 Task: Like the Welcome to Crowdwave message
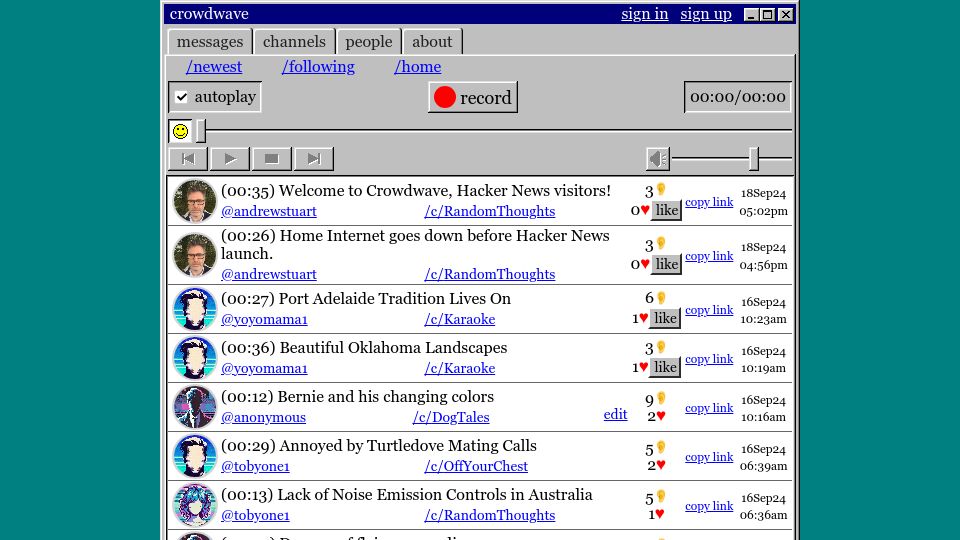click(666, 211)
